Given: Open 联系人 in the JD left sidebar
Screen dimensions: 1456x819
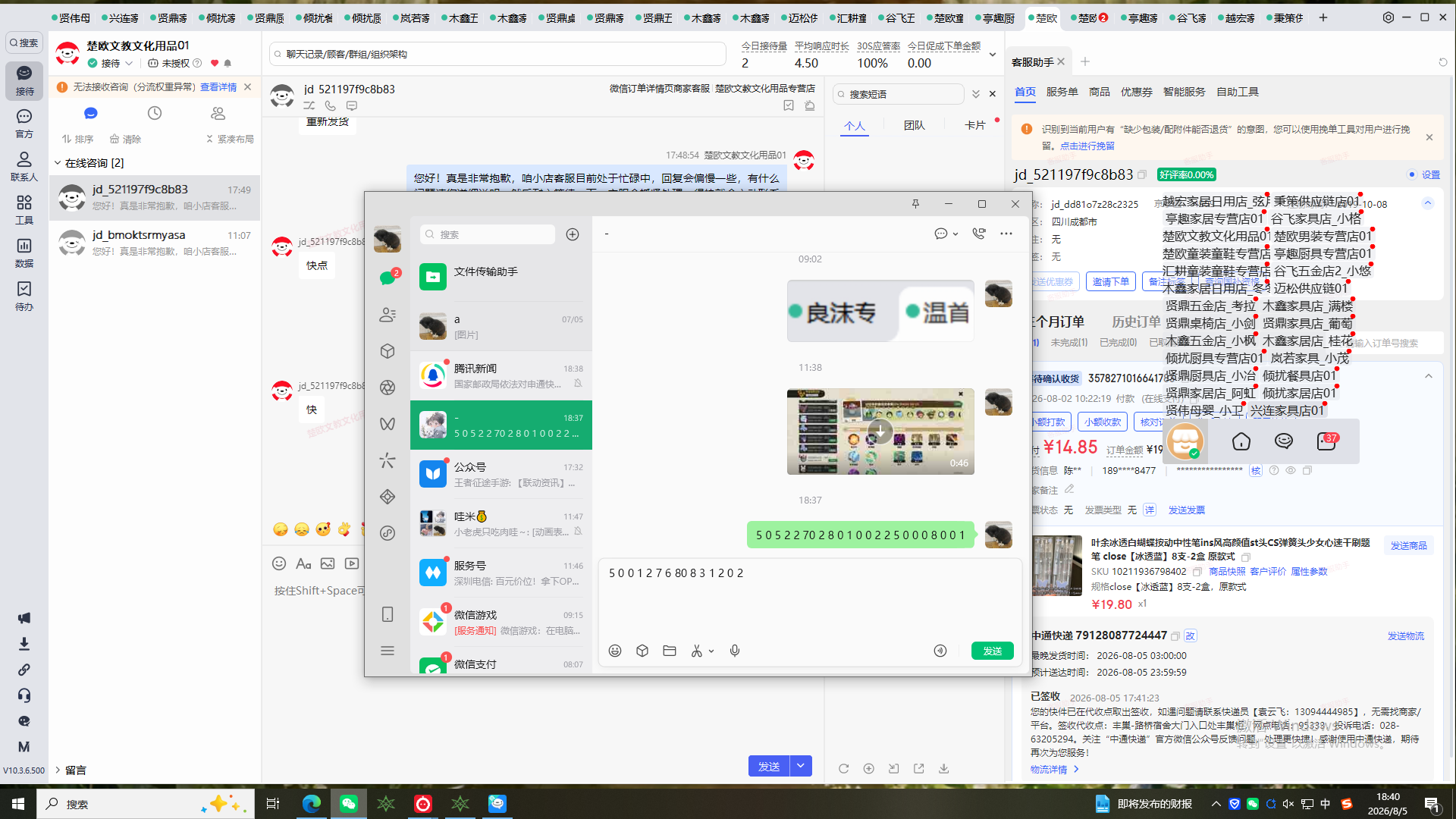Looking at the screenshot, I should click(24, 166).
